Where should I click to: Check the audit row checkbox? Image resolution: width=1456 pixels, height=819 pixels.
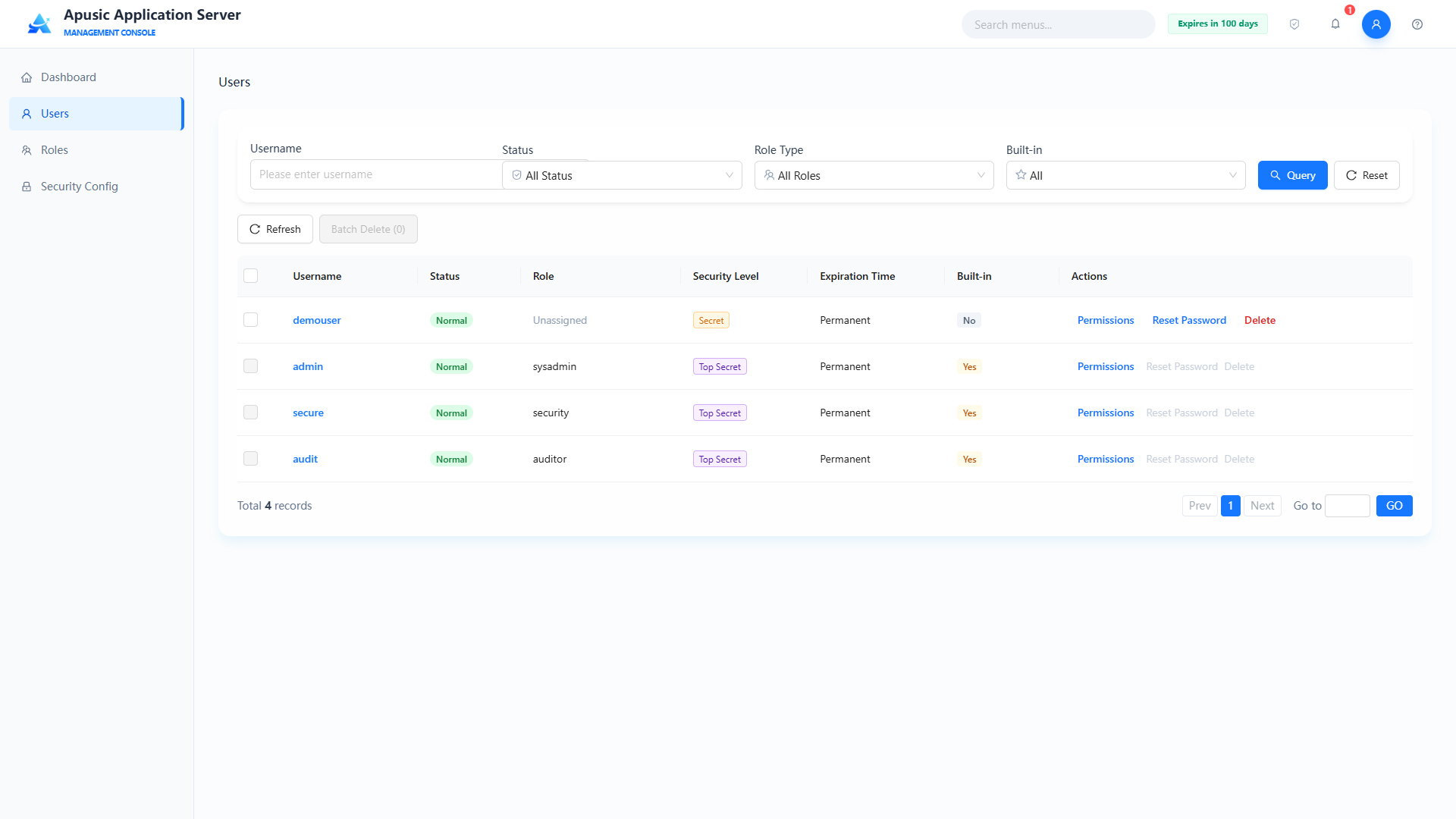click(x=250, y=459)
